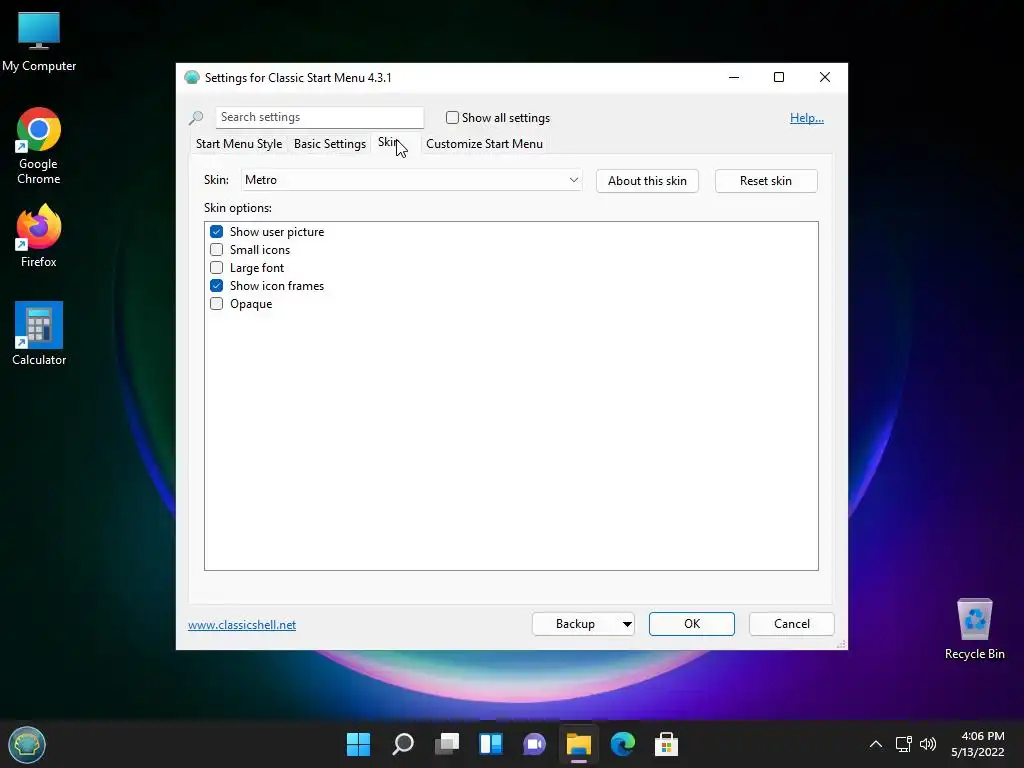Open taskbar Search magnifier
The width and height of the screenshot is (1024, 768).
point(402,744)
